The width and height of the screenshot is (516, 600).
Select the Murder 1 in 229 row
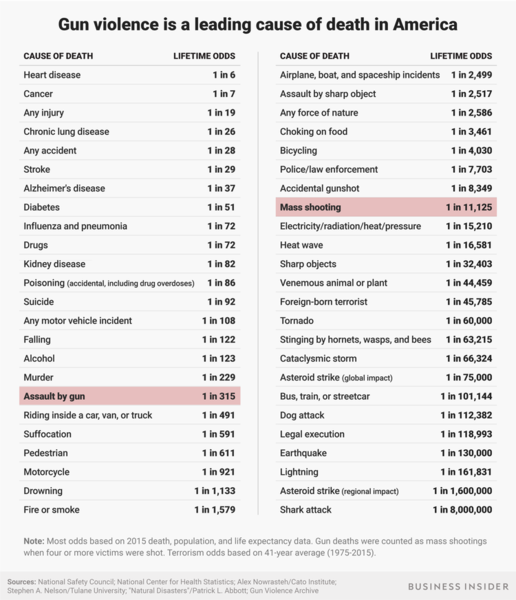coord(130,377)
